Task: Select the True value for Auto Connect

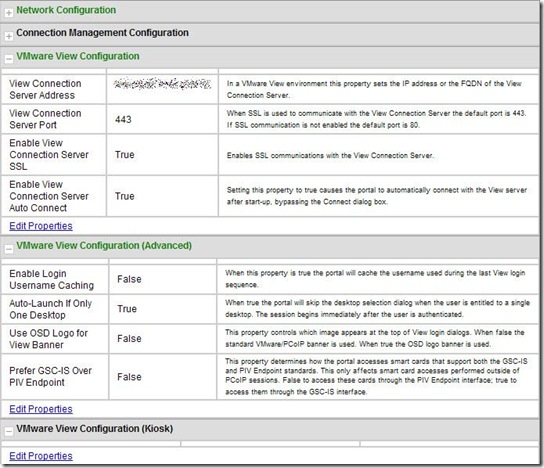Action: pos(125,196)
